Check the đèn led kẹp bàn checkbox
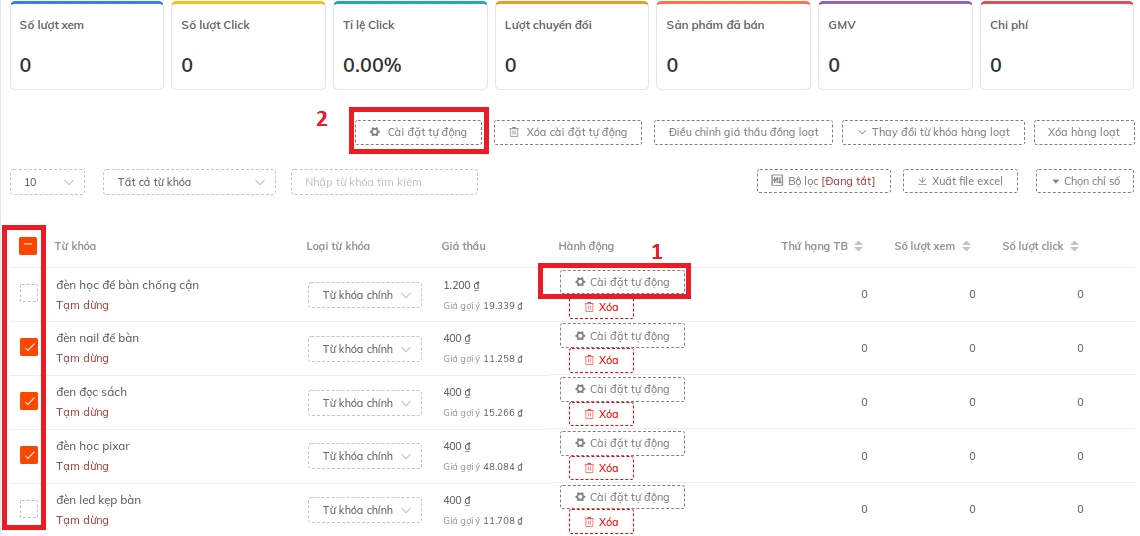Screen dimensions: 1140x536 [29, 509]
